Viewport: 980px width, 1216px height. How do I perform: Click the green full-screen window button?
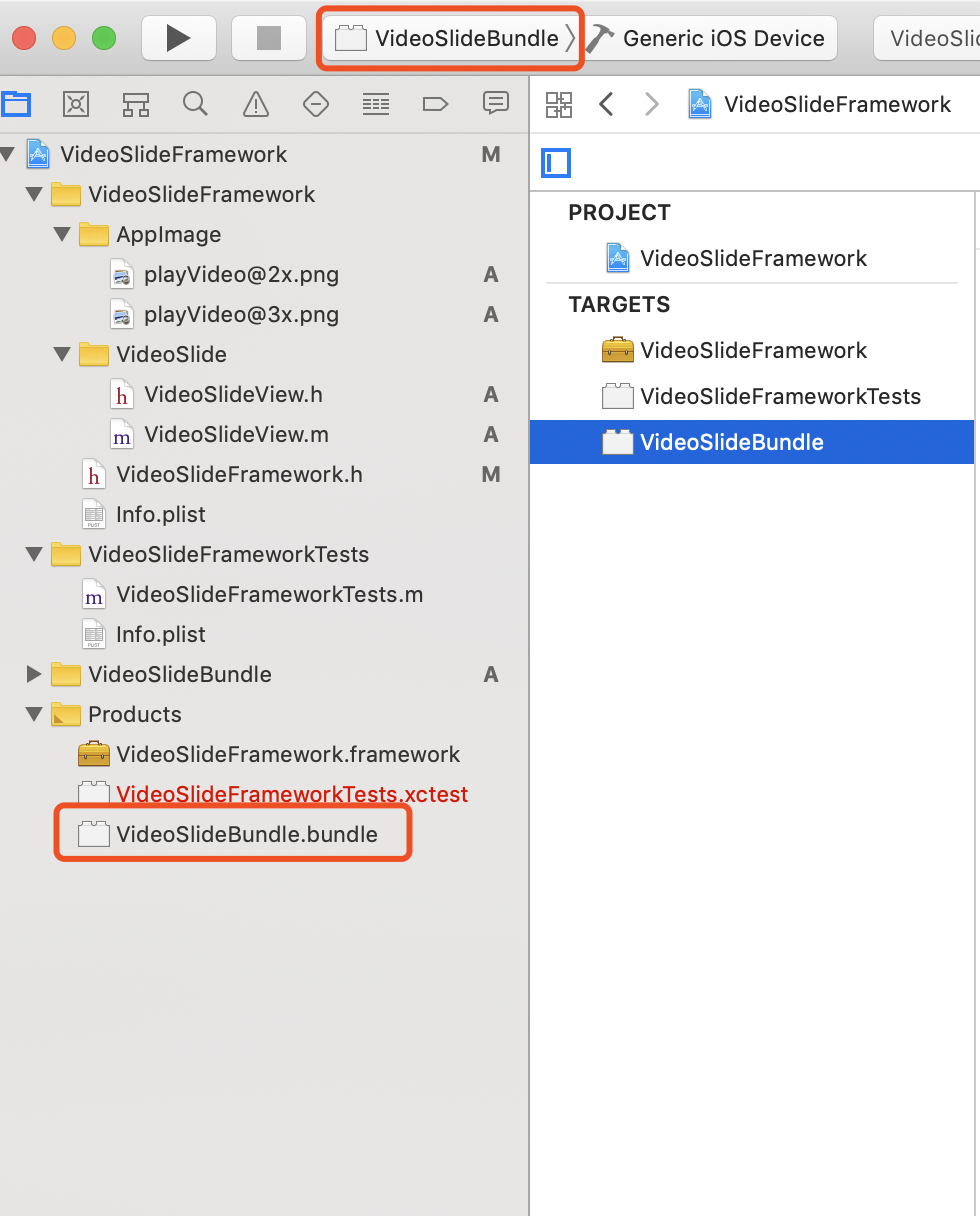[104, 39]
